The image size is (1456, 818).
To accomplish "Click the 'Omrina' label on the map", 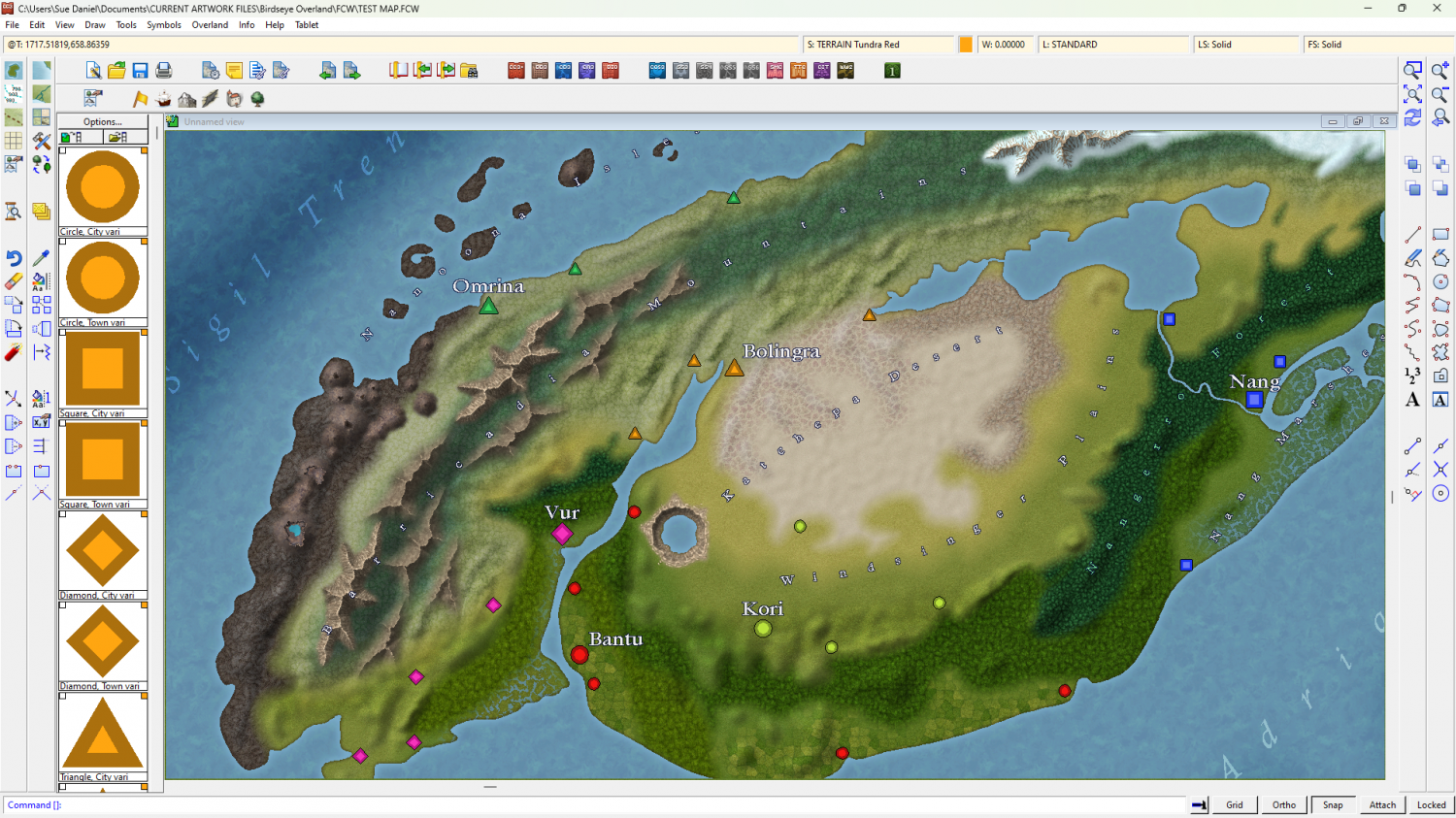I will [488, 286].
